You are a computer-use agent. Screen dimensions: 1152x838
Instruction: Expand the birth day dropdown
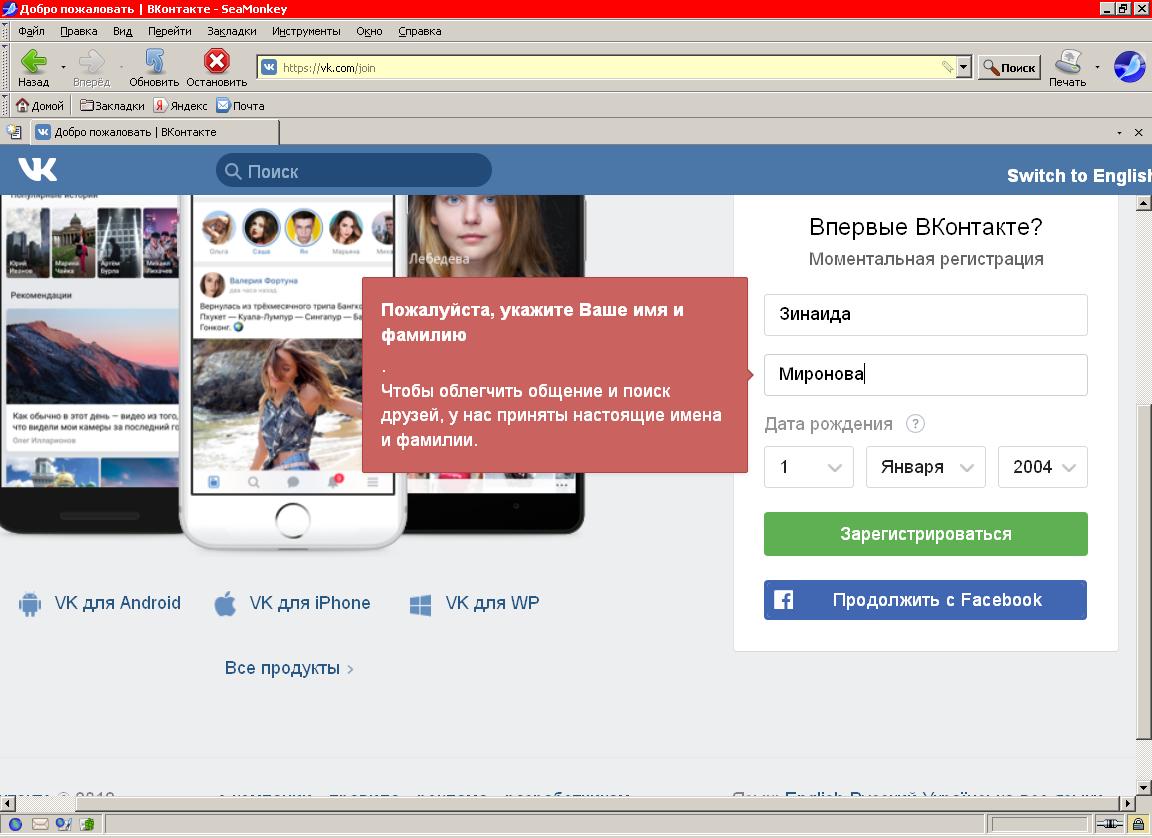tap(809, 467)
